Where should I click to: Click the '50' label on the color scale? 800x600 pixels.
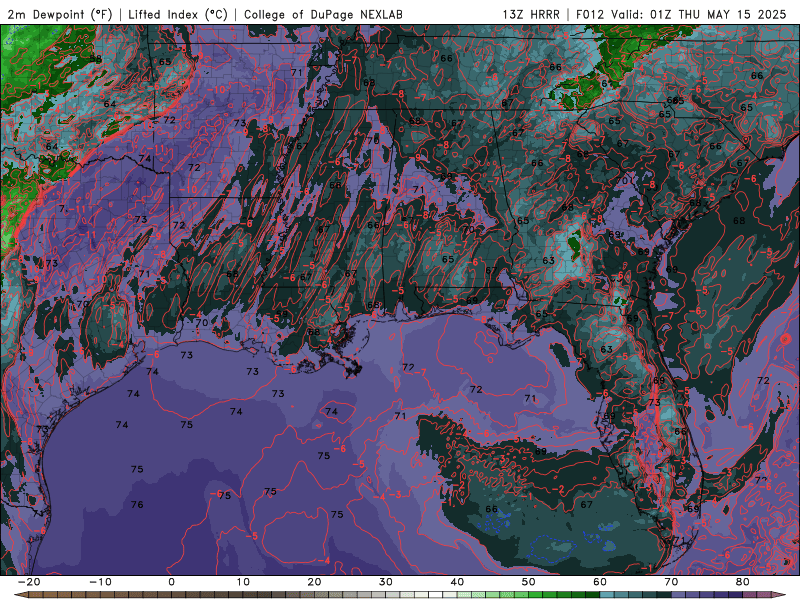[529, 582]
